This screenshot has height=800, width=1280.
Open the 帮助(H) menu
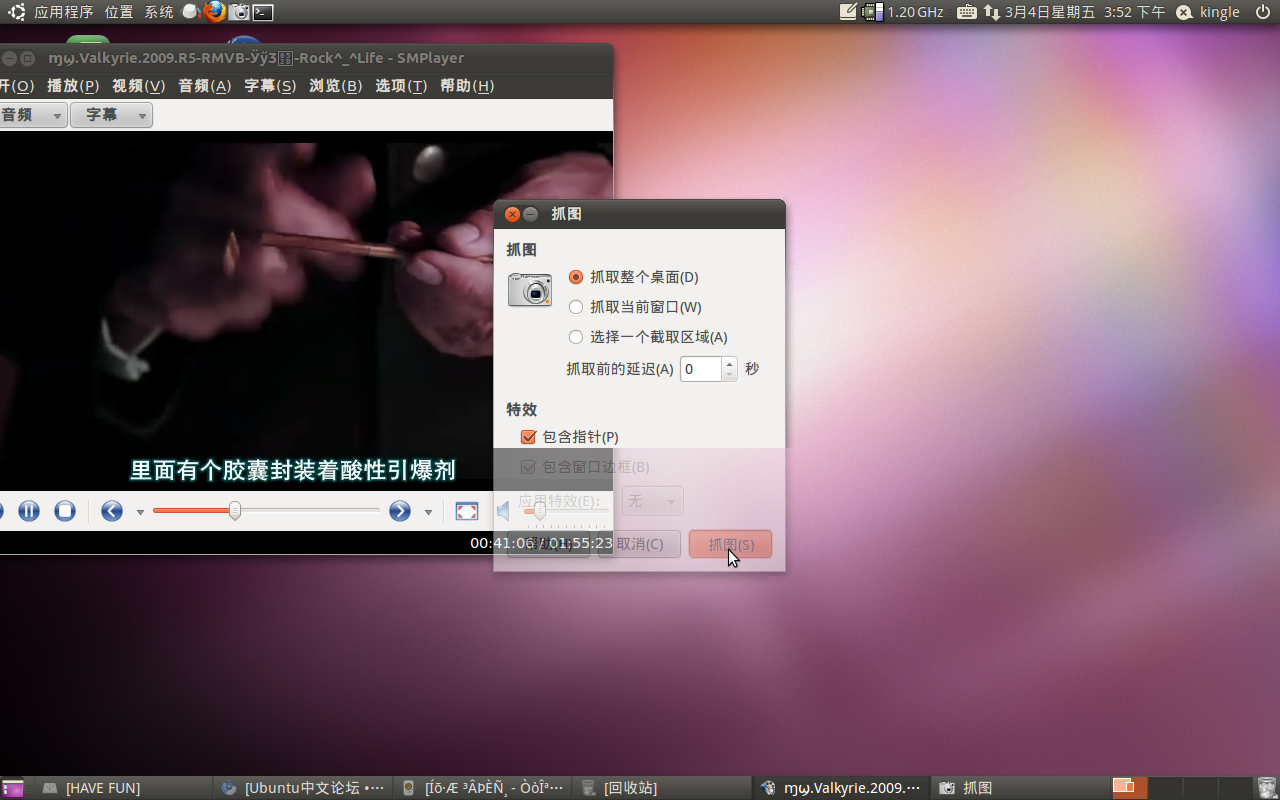pyautogui.click(x=467, y=86)
